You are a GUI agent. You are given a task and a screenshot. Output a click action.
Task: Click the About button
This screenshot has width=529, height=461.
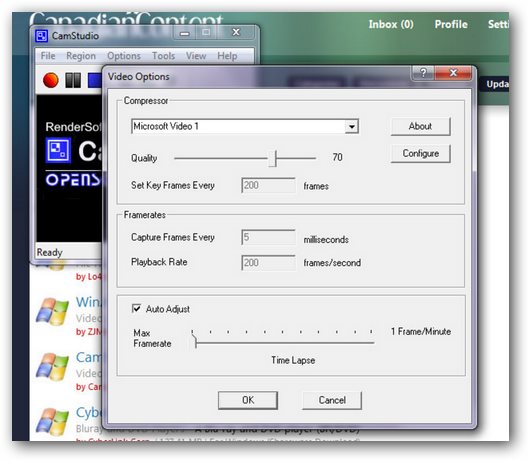click(420, 126)
